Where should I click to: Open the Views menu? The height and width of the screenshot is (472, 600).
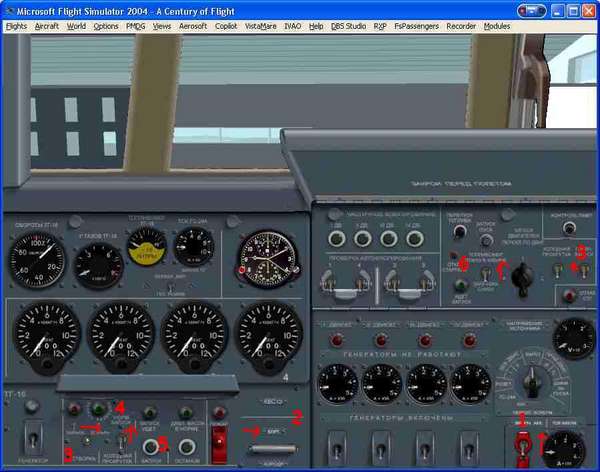(x=162, y=26)
